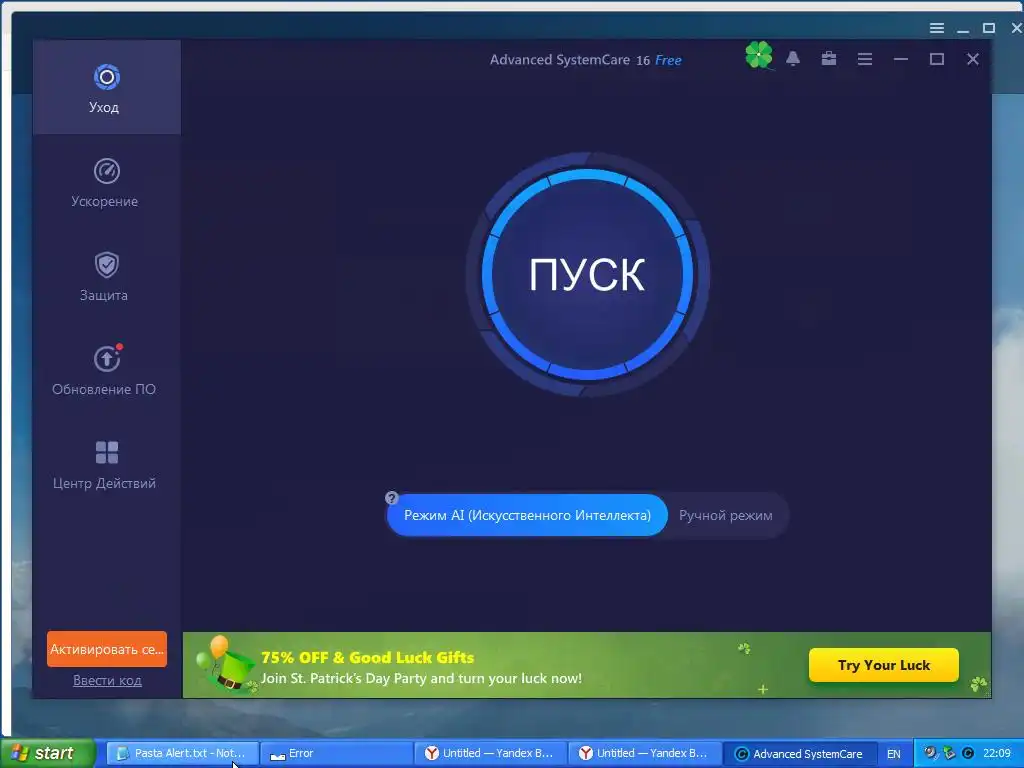Open the Ввести код link
The image size is (1024, 768).
[x=107, y=680]
